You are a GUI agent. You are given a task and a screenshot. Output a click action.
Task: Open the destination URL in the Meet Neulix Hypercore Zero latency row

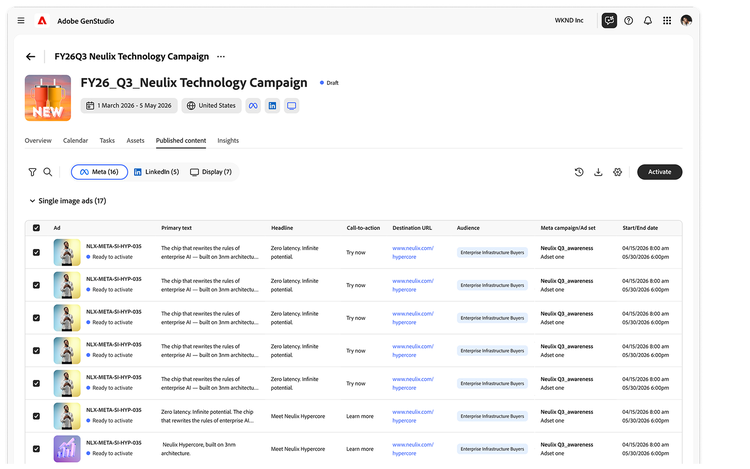413,416
